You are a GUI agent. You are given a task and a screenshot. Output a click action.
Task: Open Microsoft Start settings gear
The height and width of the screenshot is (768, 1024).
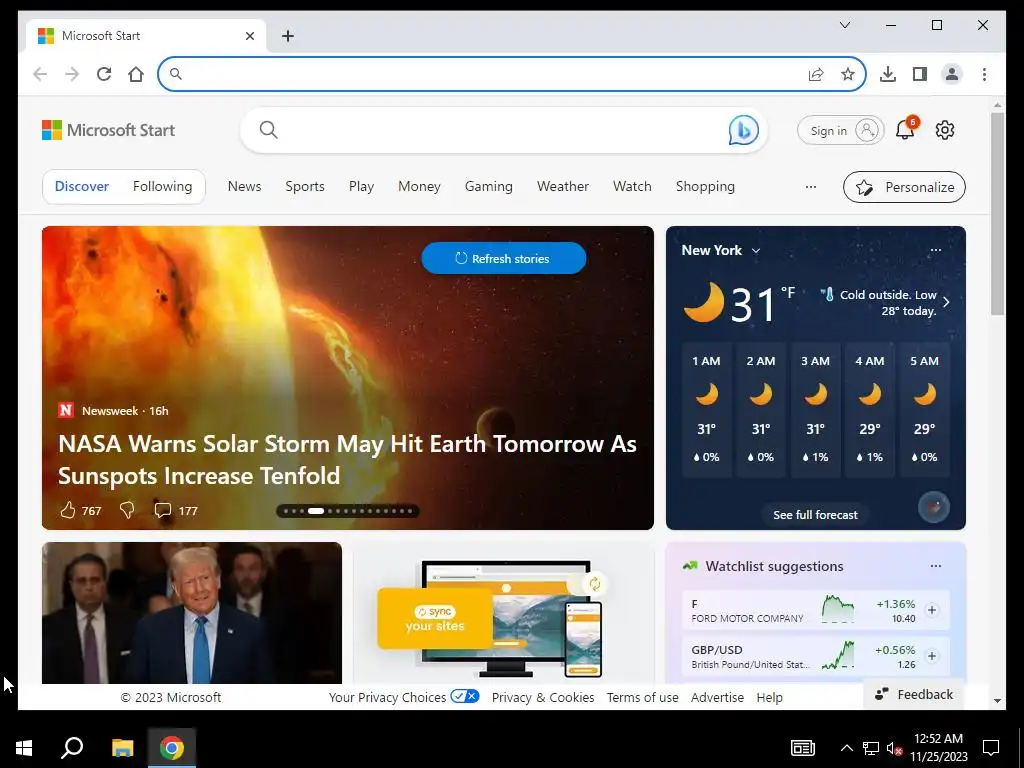tap(945, 130)
